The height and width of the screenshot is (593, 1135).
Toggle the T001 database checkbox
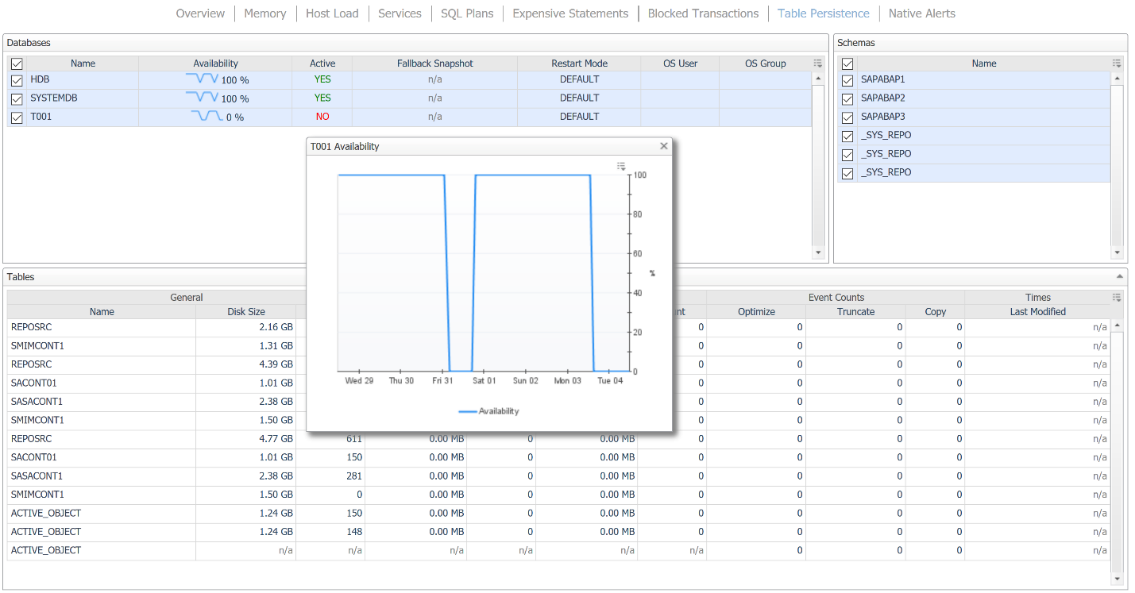[16, 117]
